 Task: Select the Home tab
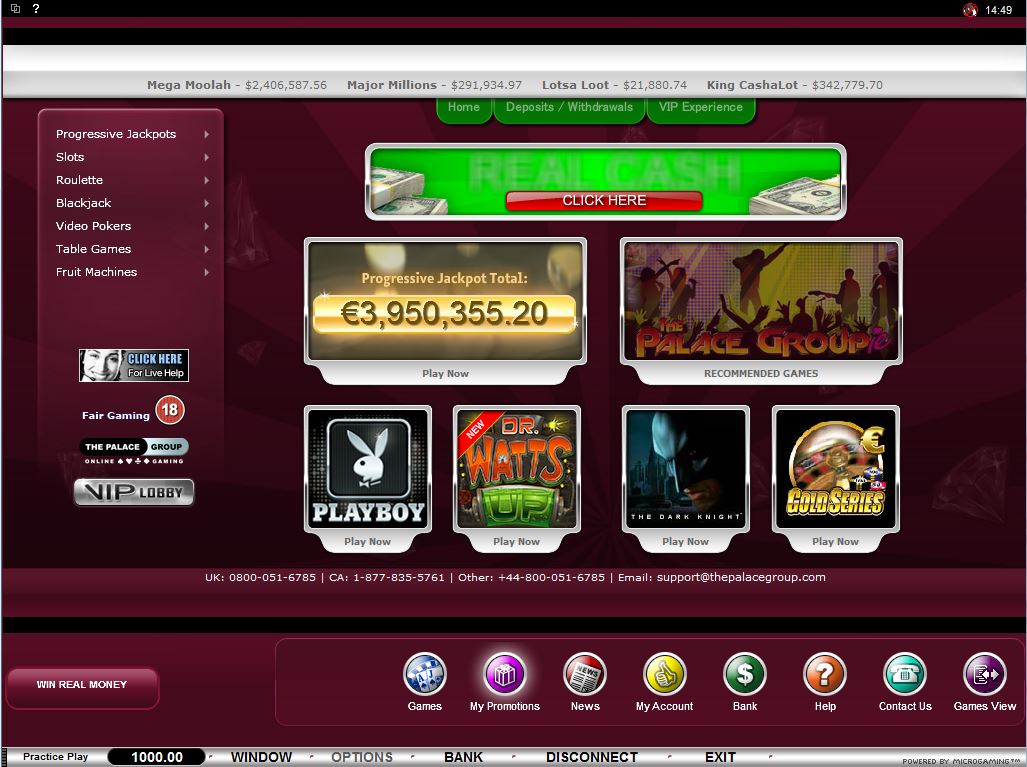pyautogui.click(x=464, y=108)
